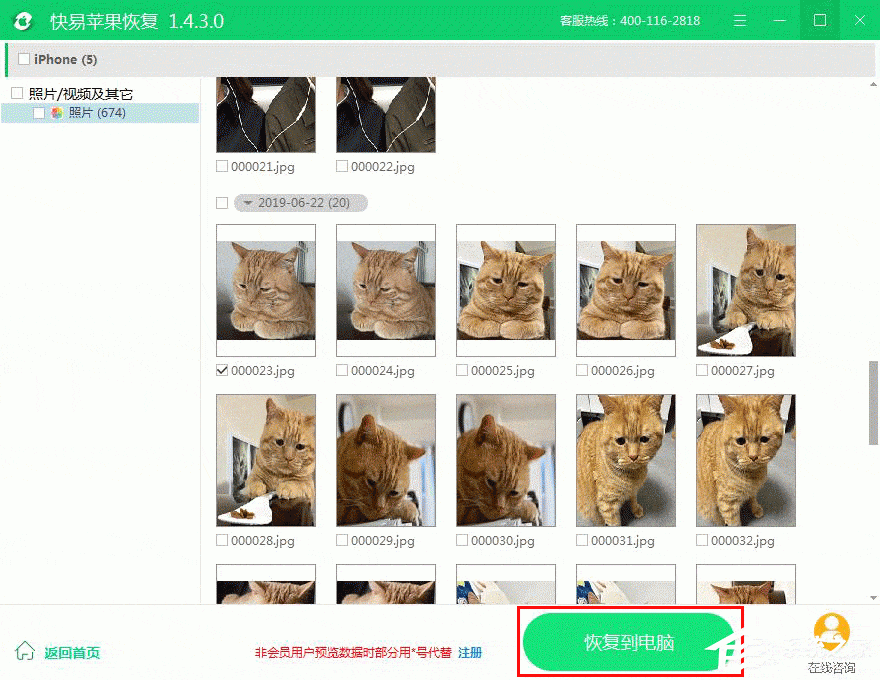Collapse the 2019-06-22 (20) date group

coord(246,203)
